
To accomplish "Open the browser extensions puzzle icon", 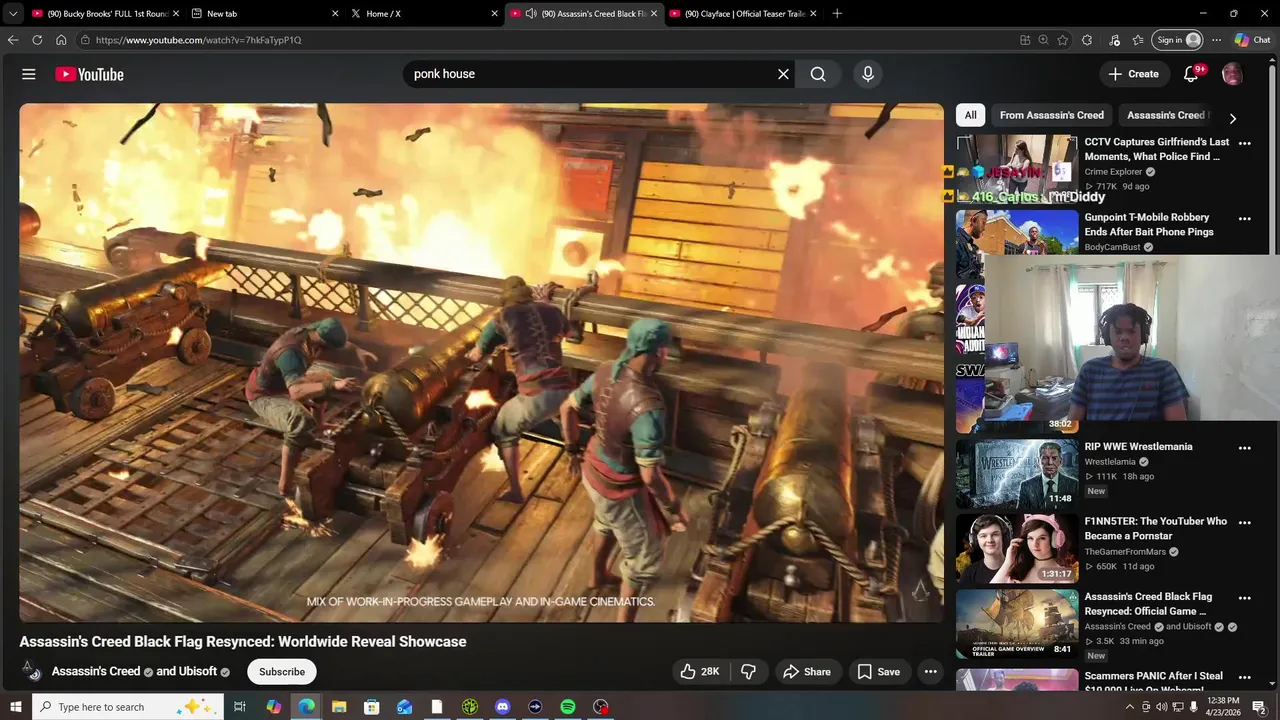I will [x=1087, y=40].
